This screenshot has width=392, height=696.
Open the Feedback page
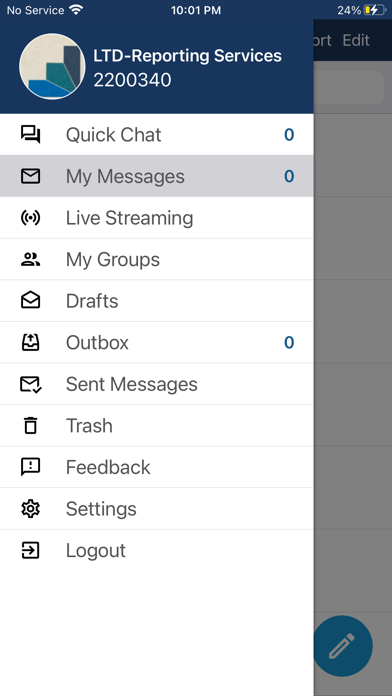click(157, 467)
